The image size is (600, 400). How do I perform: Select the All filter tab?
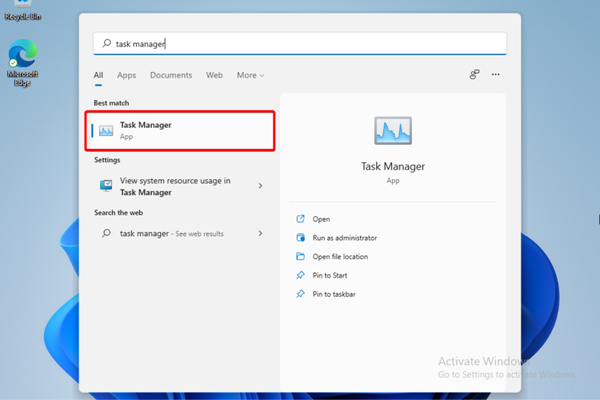(x=98, y=75)
